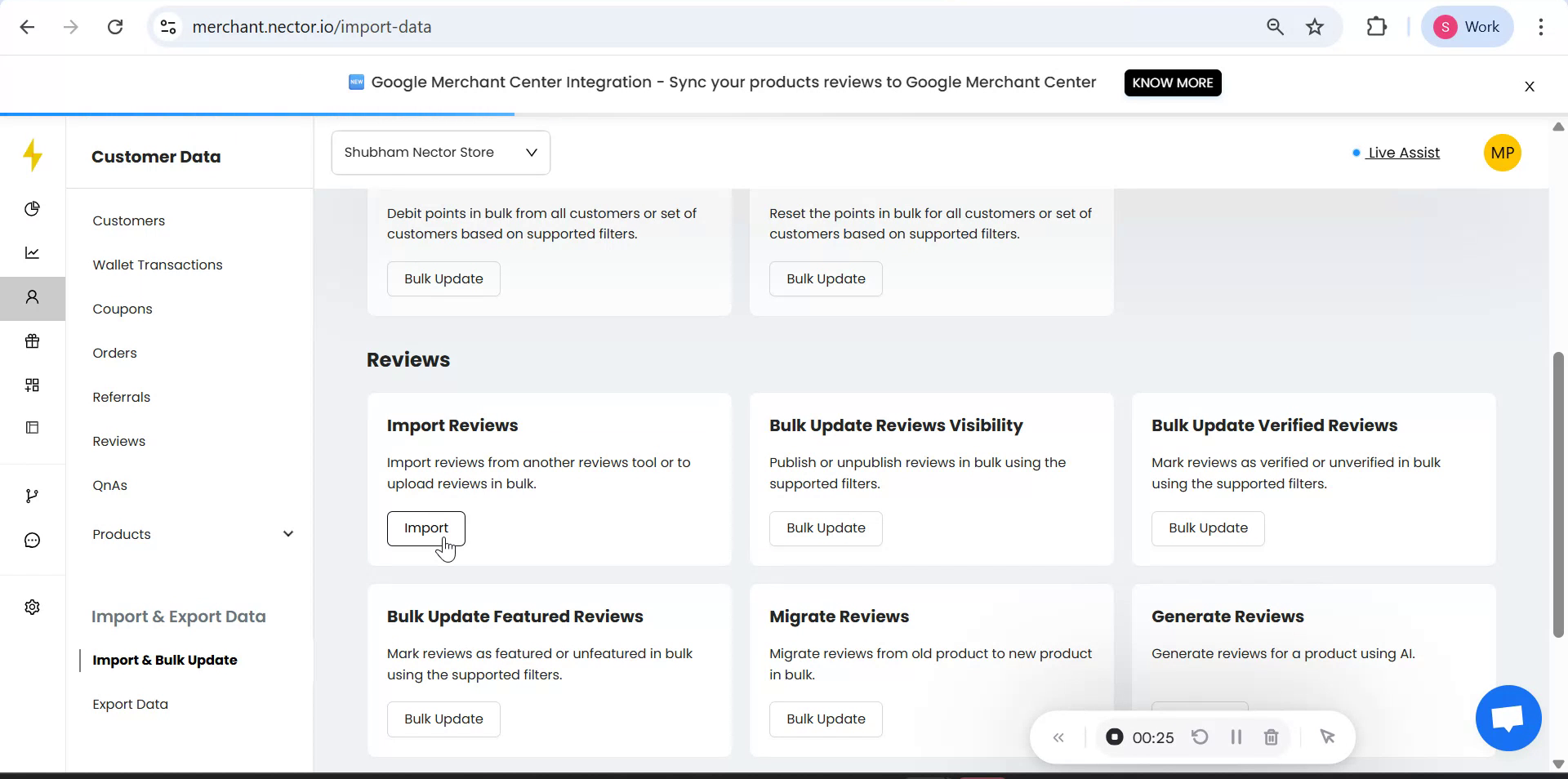The image size is (1568, 779).
Task: Go to Wallet Transactions in sidebar
Action: point(158,265)
